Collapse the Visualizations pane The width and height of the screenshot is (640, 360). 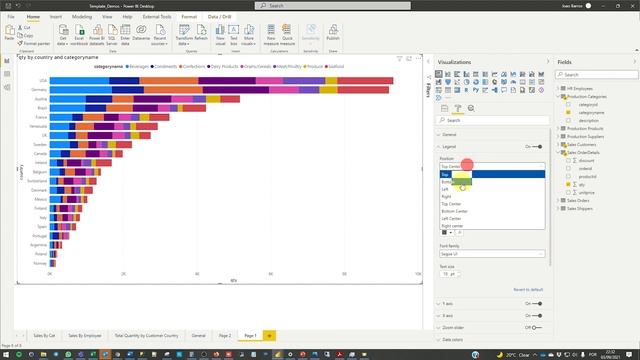(548, 62)
